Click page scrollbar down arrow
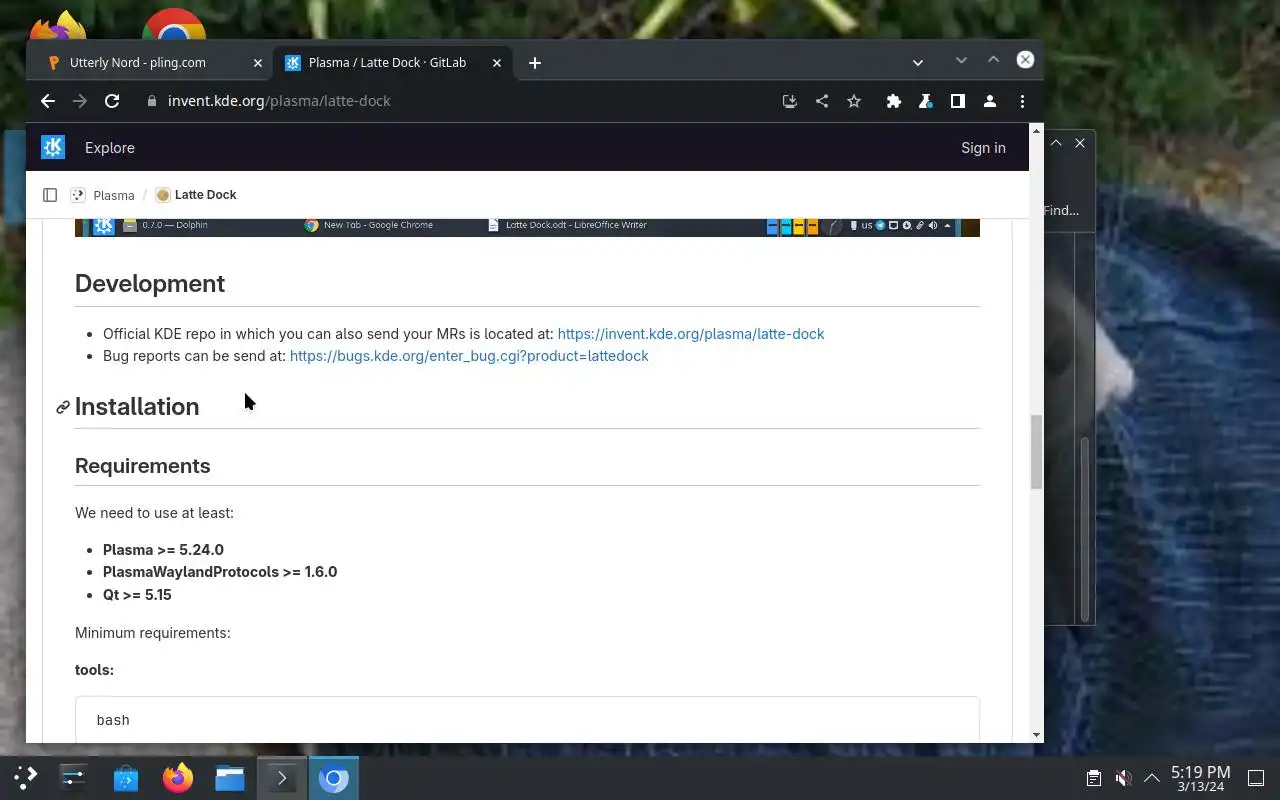Viewport: 1280px width, 800px height. pyautogui.click(x=1036, y=735)
